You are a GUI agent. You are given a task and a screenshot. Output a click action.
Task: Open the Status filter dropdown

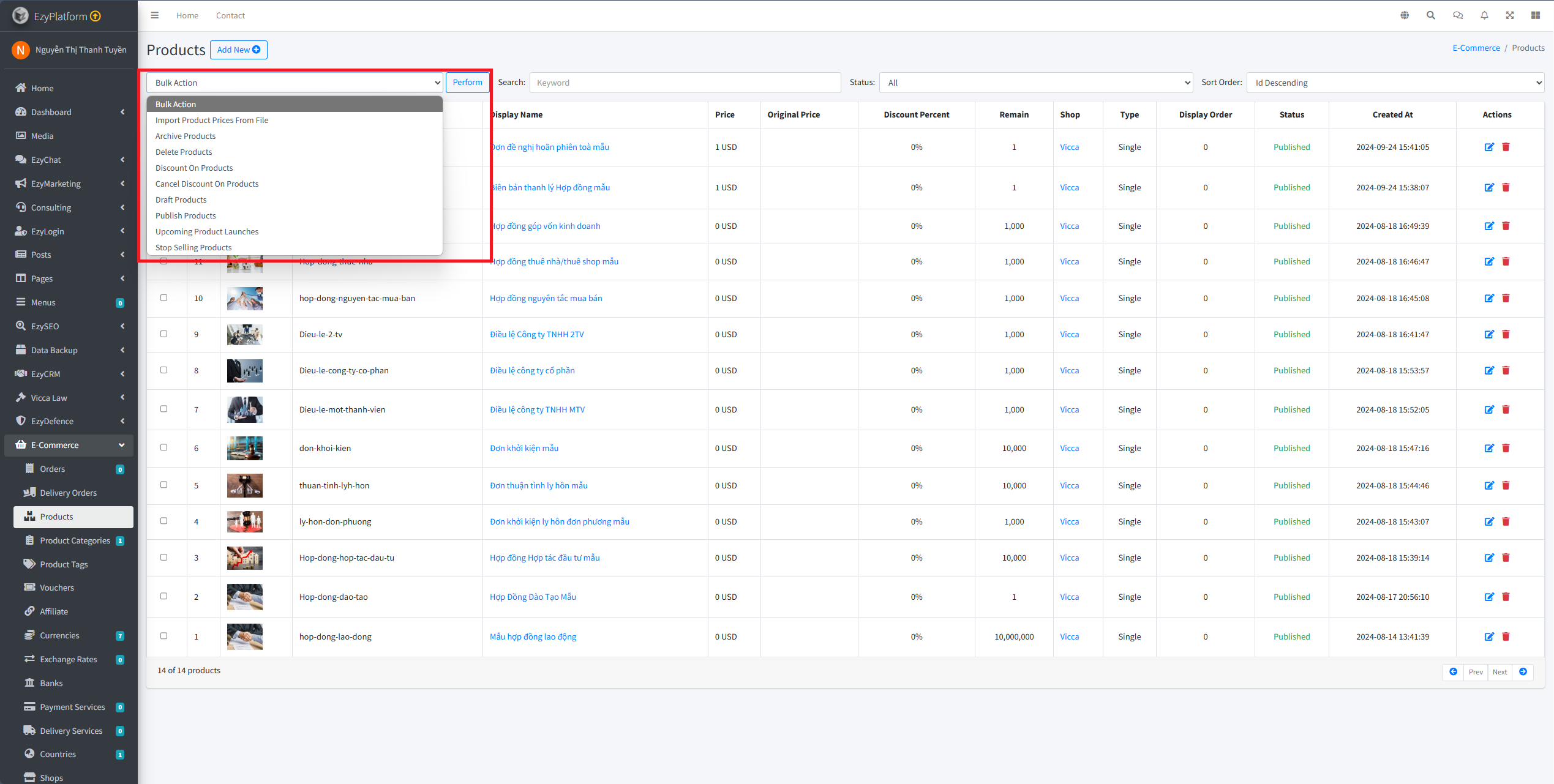(1035, 83)
